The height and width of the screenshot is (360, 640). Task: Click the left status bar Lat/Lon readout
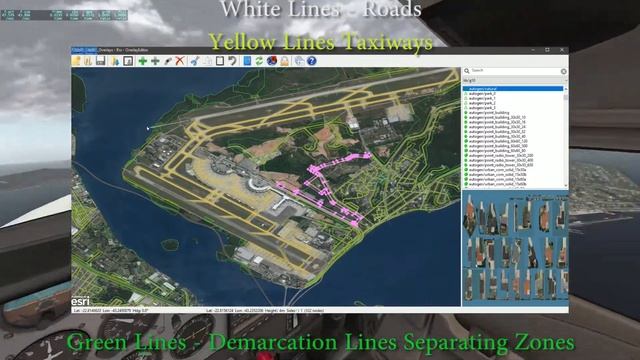(111, 311)
